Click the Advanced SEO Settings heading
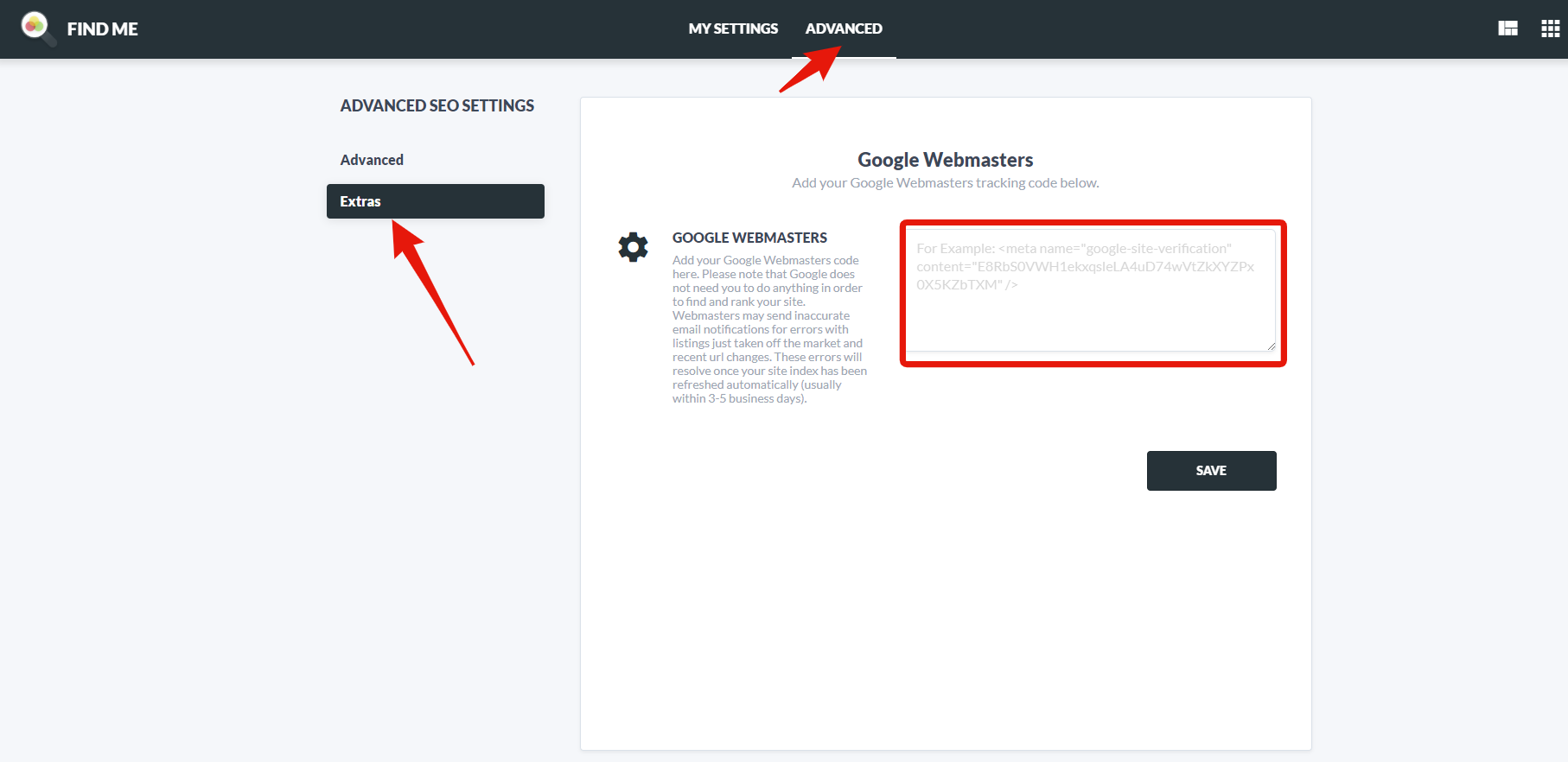 (x=437, y=105)
